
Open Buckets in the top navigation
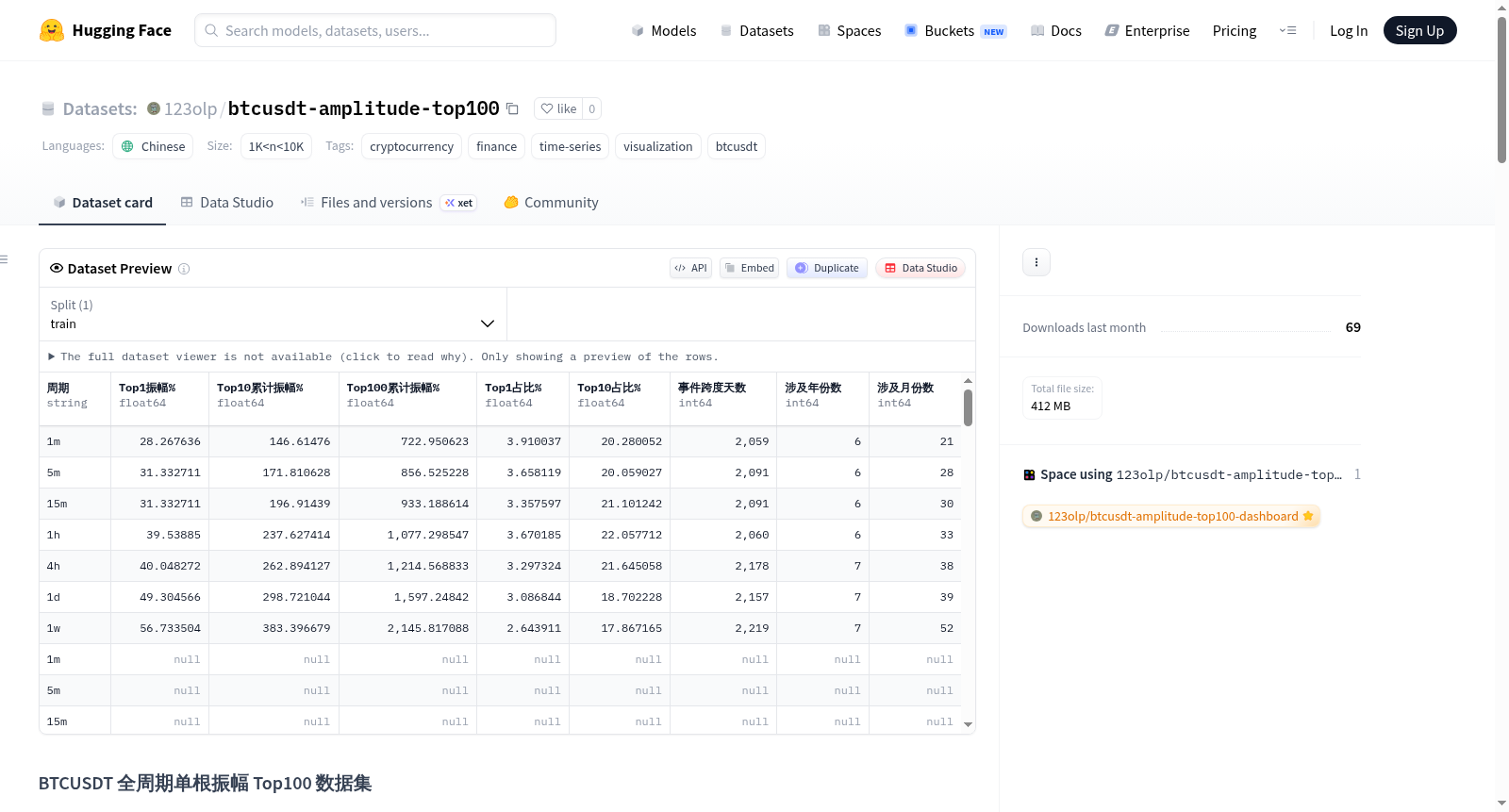pos(955,30)
